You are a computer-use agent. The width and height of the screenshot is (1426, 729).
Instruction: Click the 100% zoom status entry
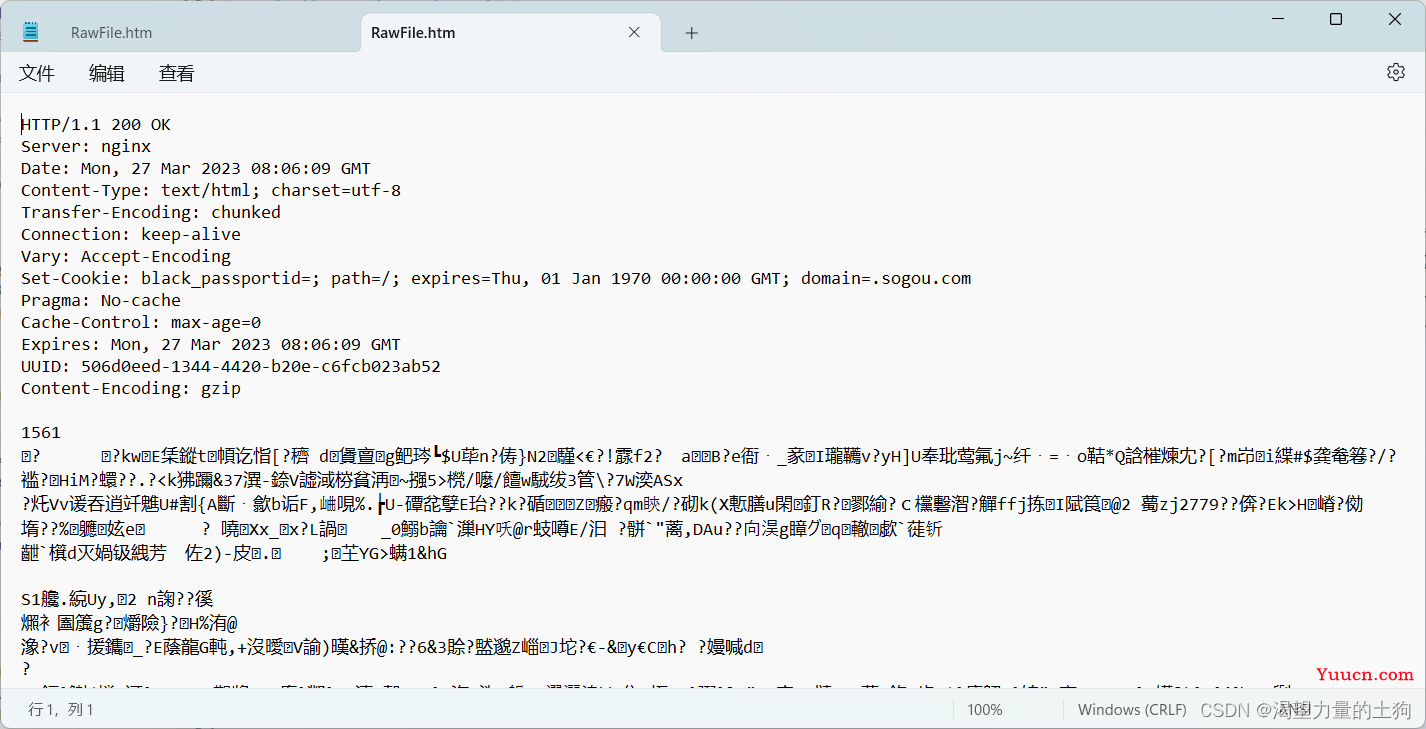point(985,709)
